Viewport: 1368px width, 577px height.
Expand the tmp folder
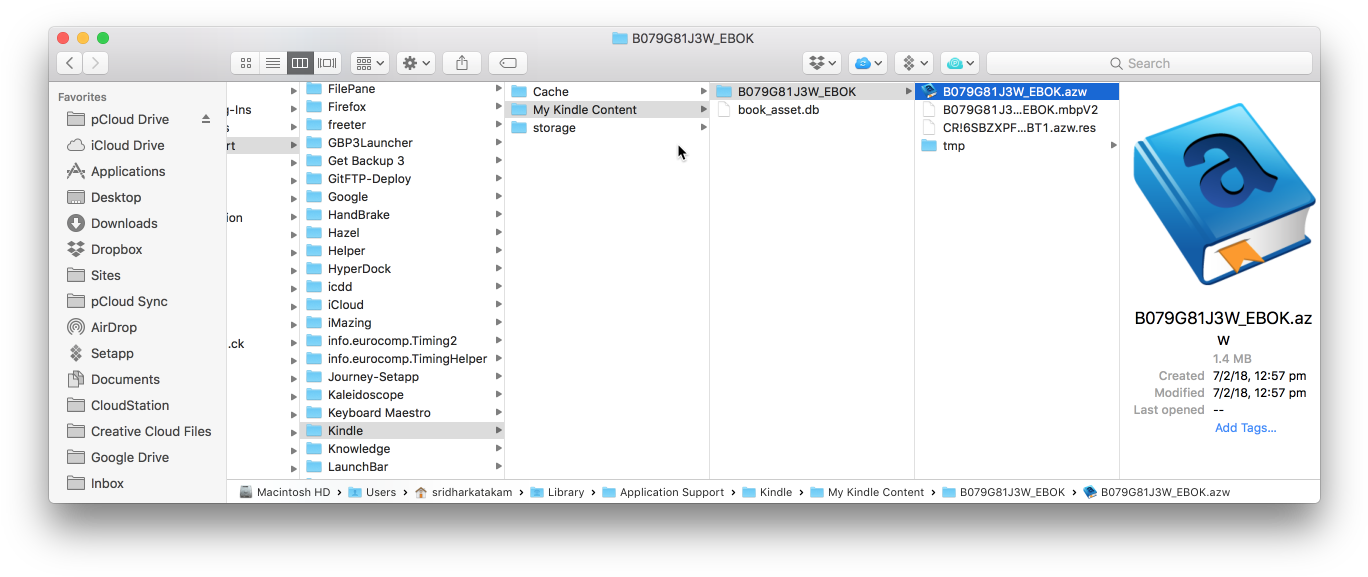coord(1113,146)
